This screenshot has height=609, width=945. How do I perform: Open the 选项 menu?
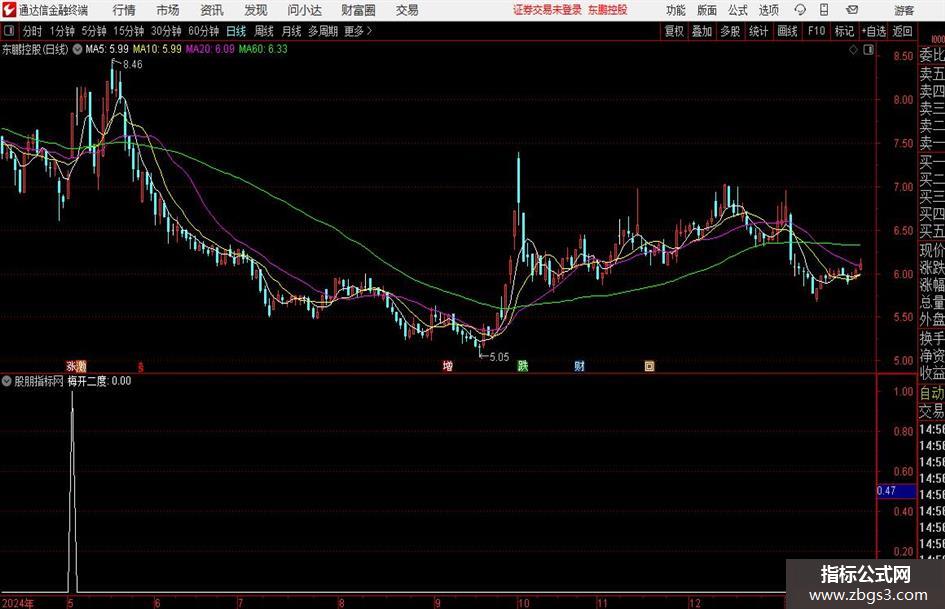coord(768,10)
